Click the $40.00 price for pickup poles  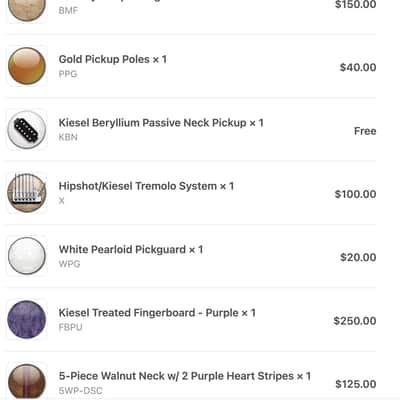(x=358, y=67)
